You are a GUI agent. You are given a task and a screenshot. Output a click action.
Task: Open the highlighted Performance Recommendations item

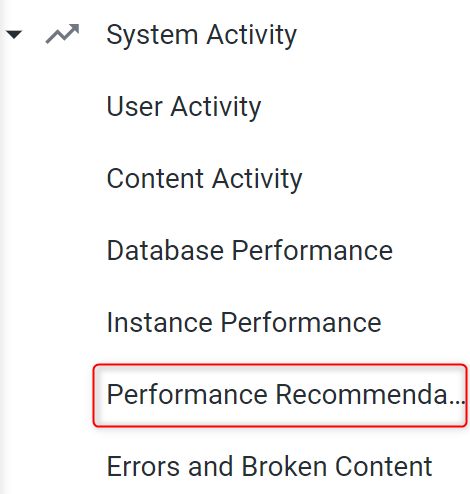pyautogui.click(x=280, y=395)
